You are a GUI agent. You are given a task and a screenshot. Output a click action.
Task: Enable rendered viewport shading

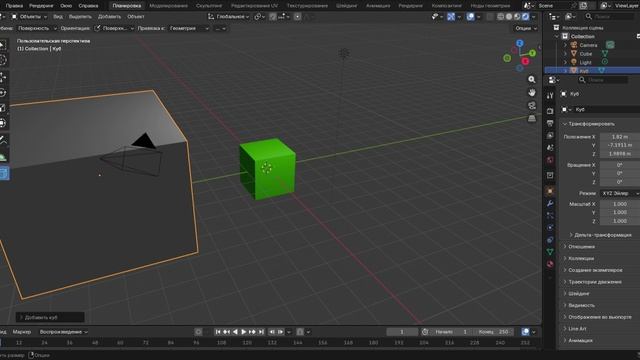click(526, 17)
